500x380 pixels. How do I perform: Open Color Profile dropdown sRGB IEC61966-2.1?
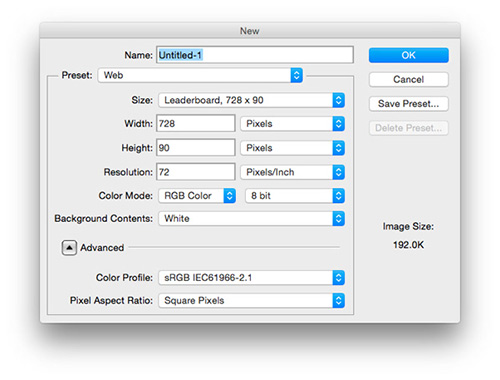click(x=251, y=278)
